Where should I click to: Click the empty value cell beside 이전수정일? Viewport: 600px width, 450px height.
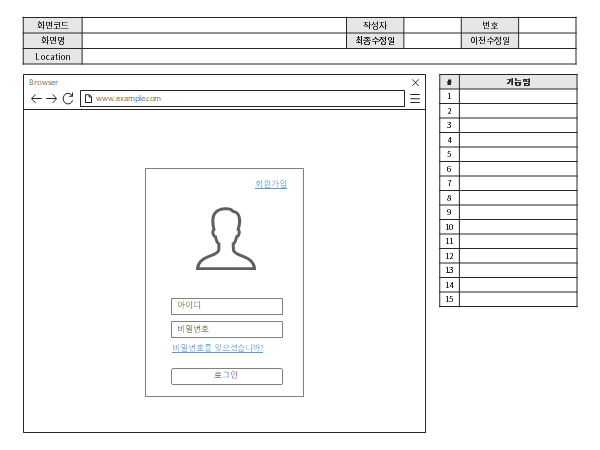point(548,41)
